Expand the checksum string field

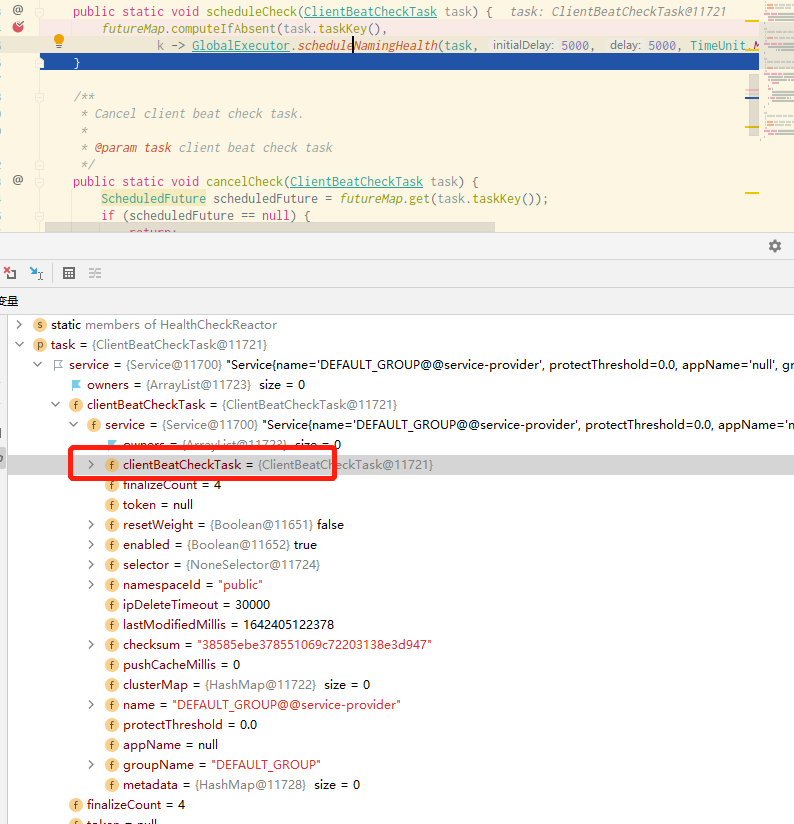[91, 644]
